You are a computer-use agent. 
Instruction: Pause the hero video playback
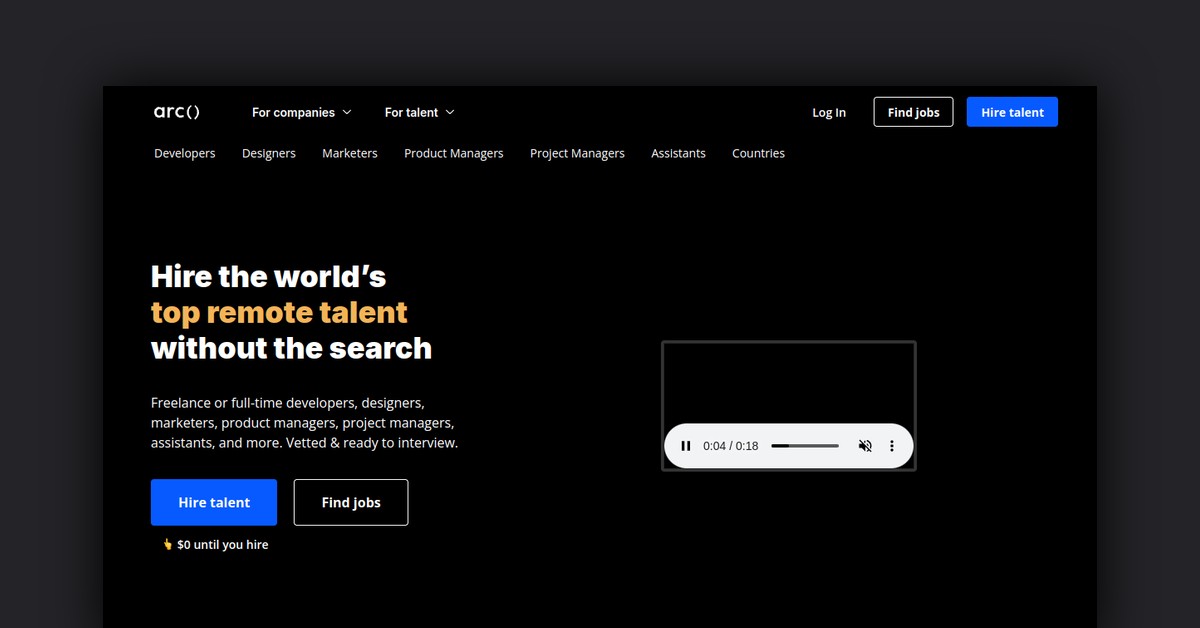(686, 446)
